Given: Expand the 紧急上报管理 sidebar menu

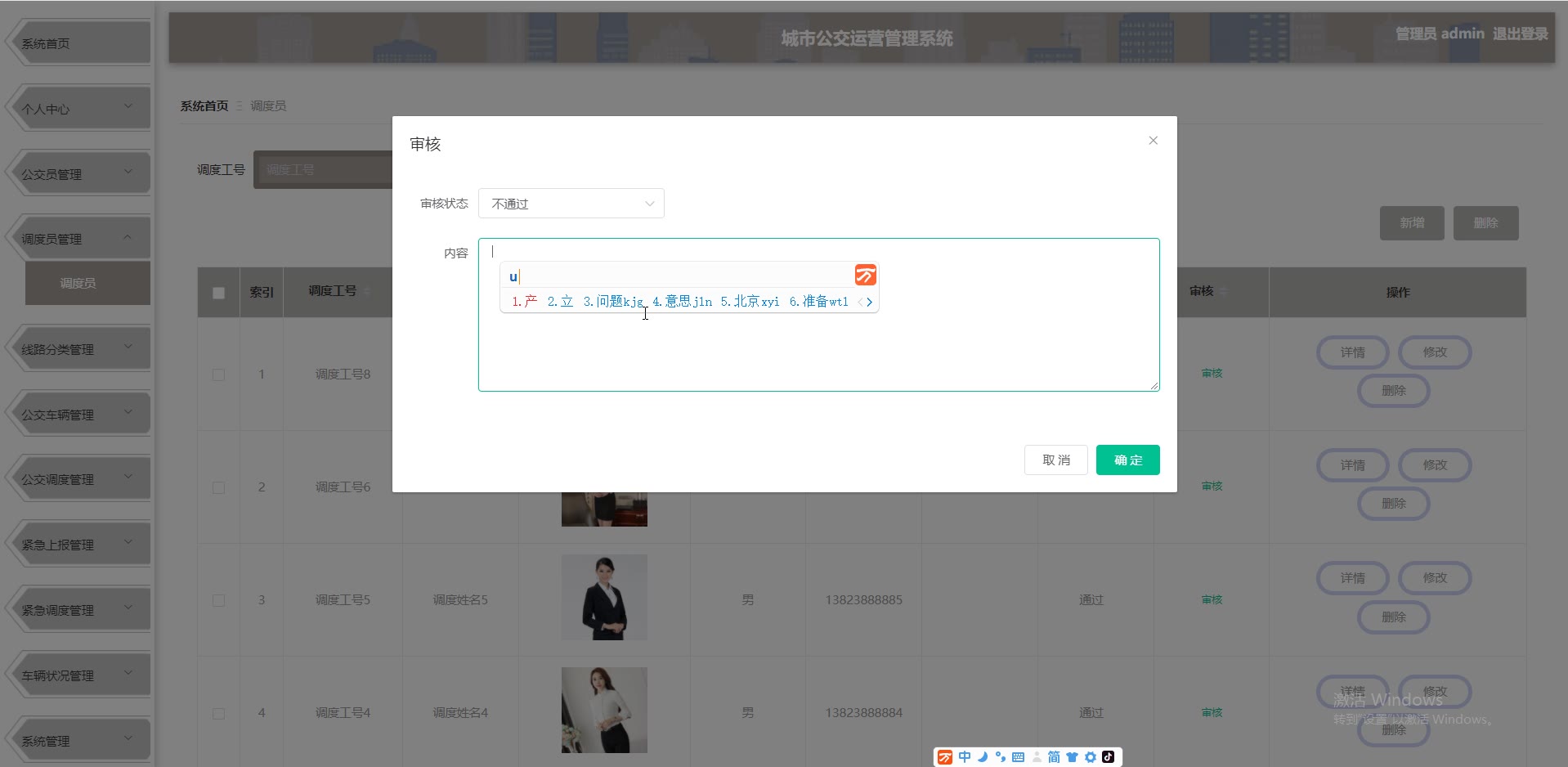Looking at the screenshot, I should click(x=78, y=545).
